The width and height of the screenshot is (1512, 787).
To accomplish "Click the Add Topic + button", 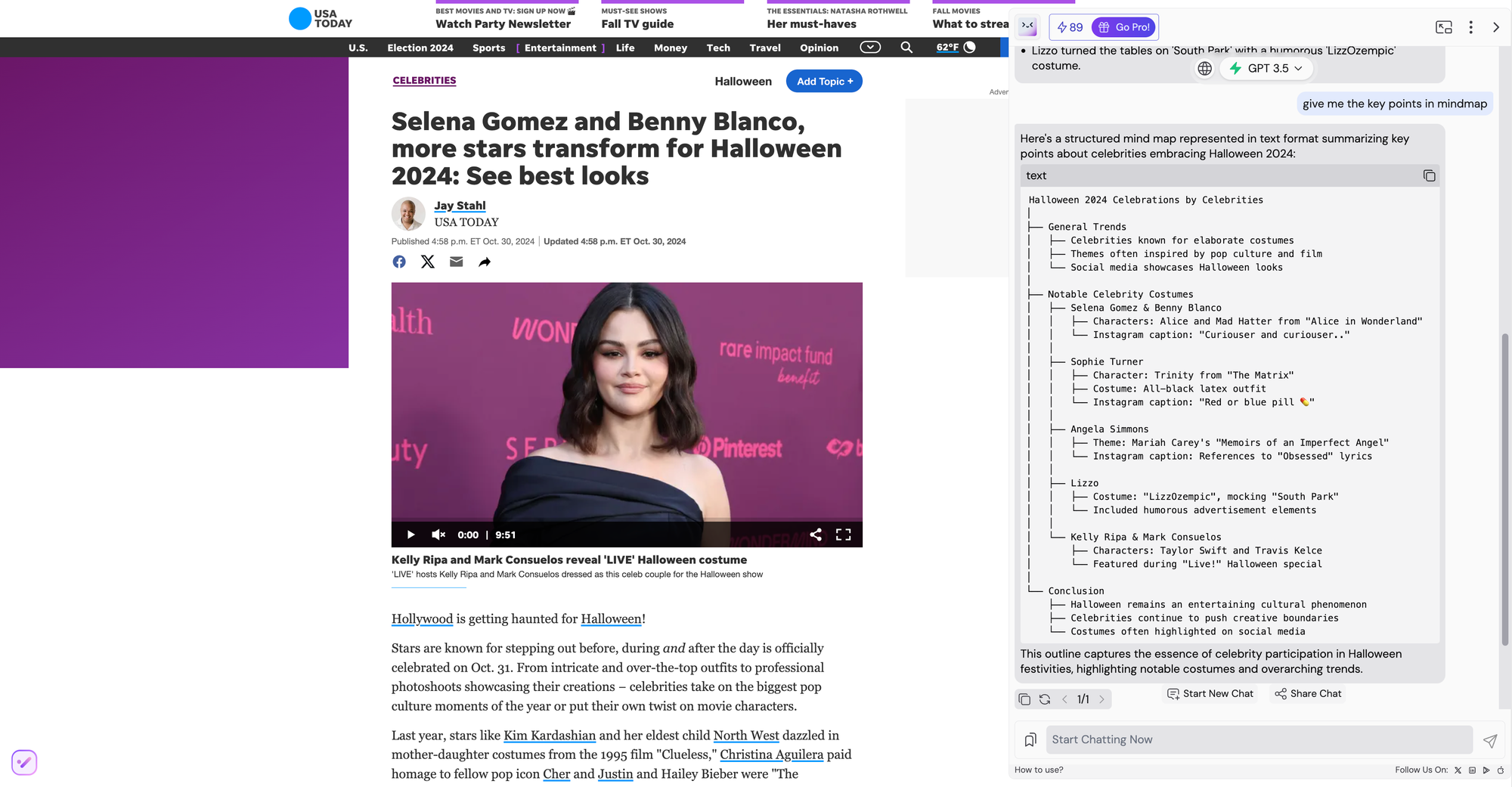I will 824,82.
